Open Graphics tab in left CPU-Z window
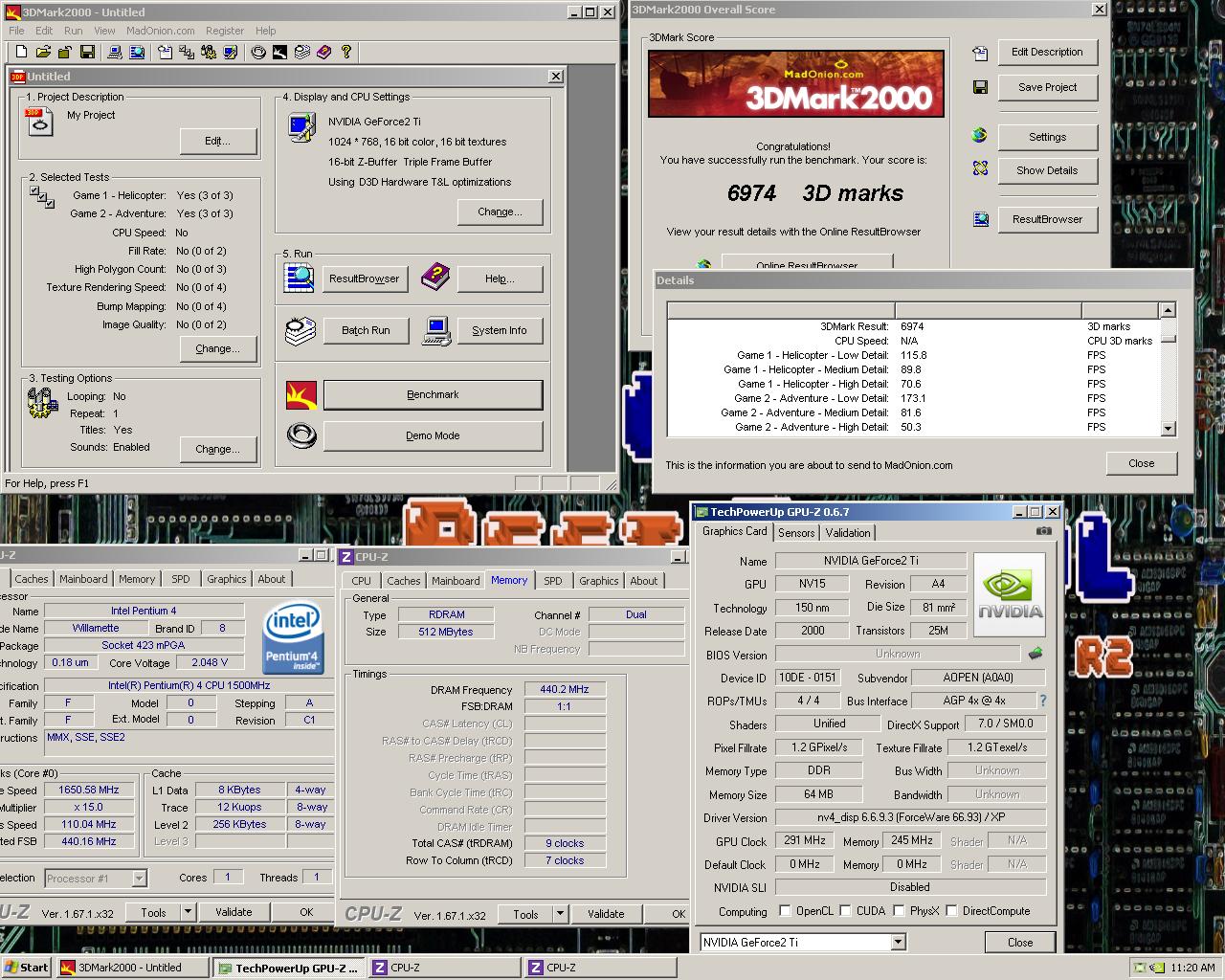This screenshot has width=1225, height=980. click(227, 579)
